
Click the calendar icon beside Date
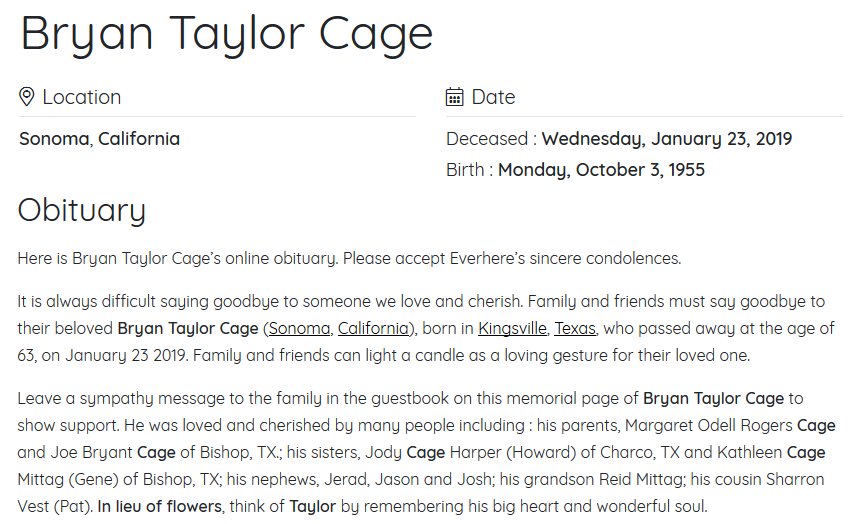click(454, 97)
